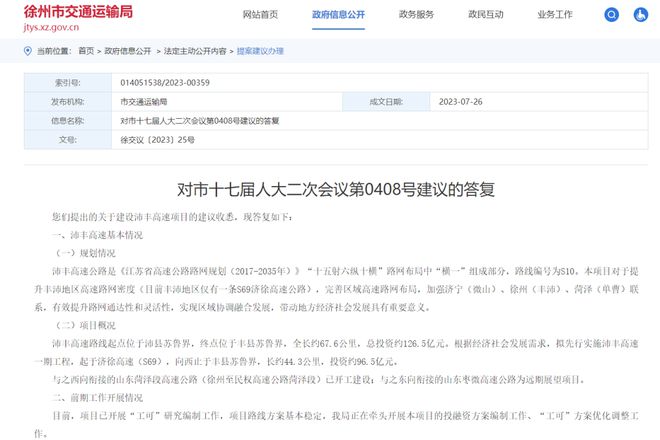
Task: Click the paragraph line starting 目前，项目已开展
Action: (345, 416)
